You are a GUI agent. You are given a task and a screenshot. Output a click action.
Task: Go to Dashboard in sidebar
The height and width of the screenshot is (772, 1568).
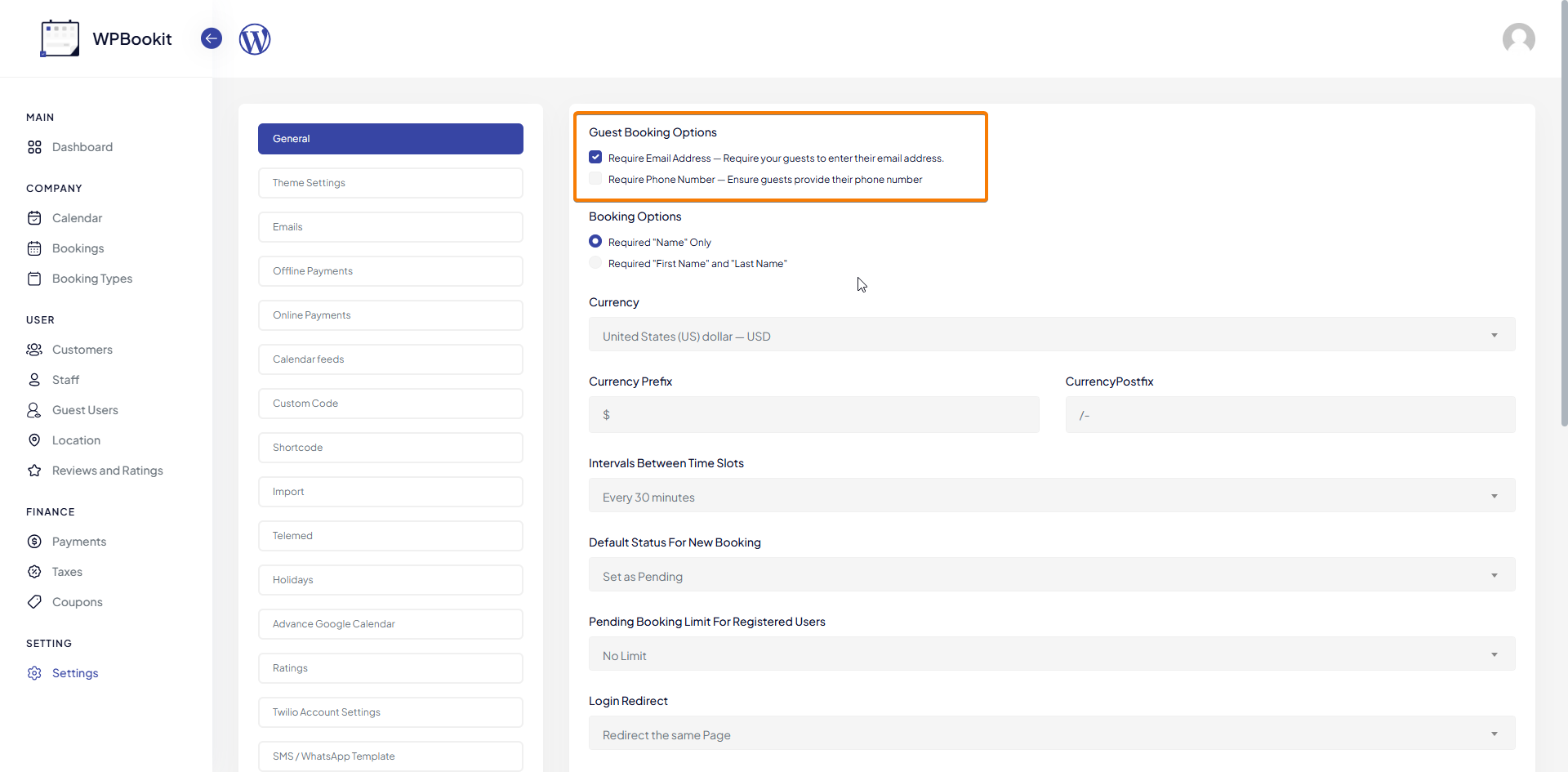click(82, 147)
